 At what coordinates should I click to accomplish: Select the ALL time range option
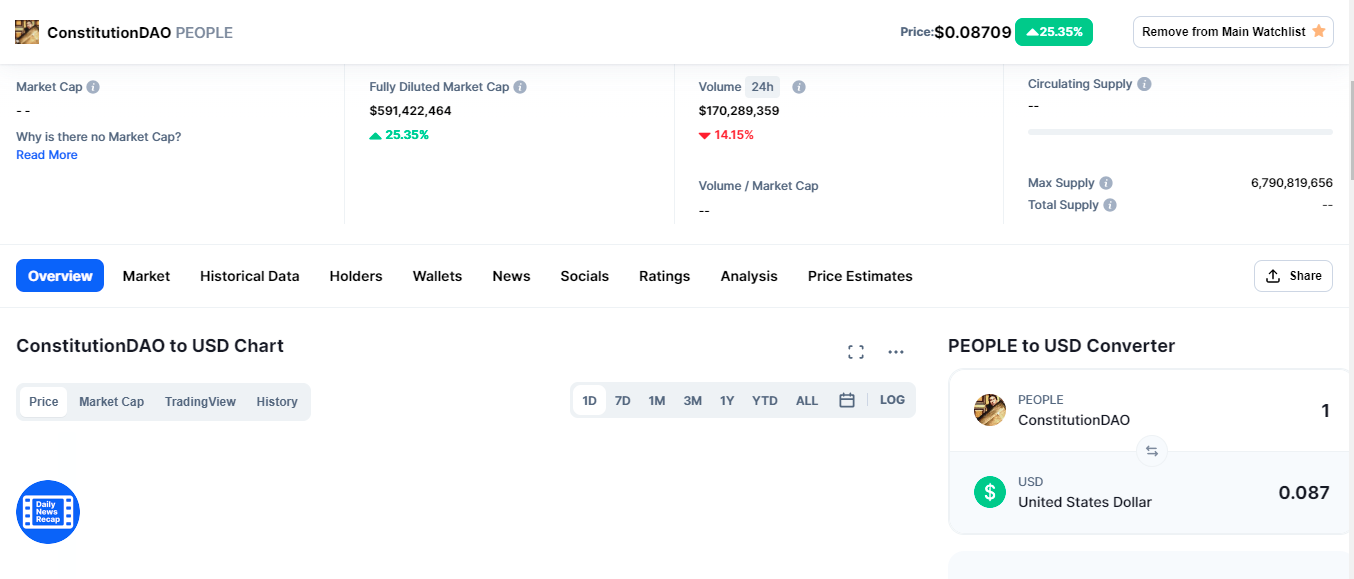(x=807, y=401)
